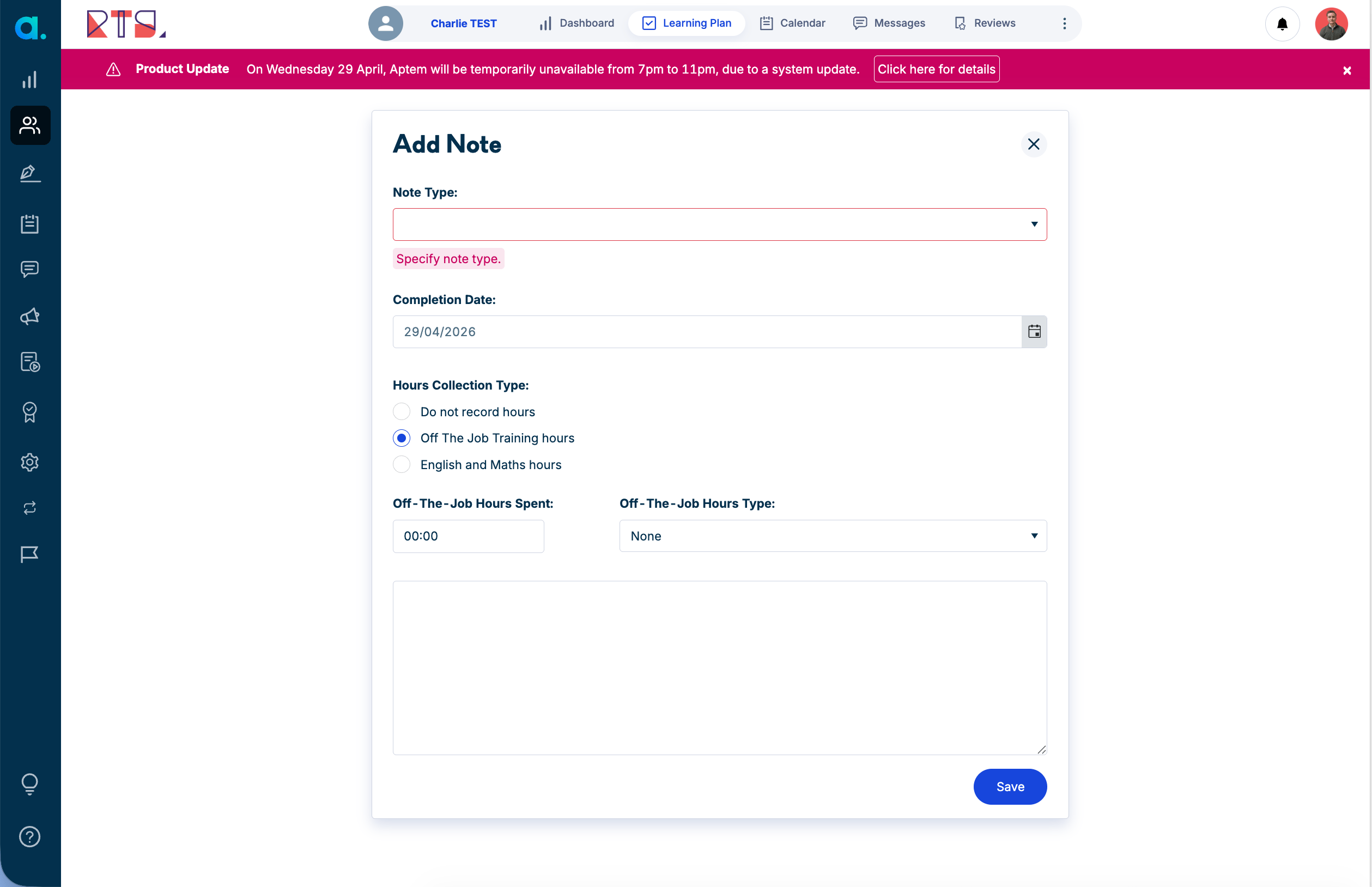Click here for details link
Image resolution: width=1372 pixels, height=887 pixels.
936,69
